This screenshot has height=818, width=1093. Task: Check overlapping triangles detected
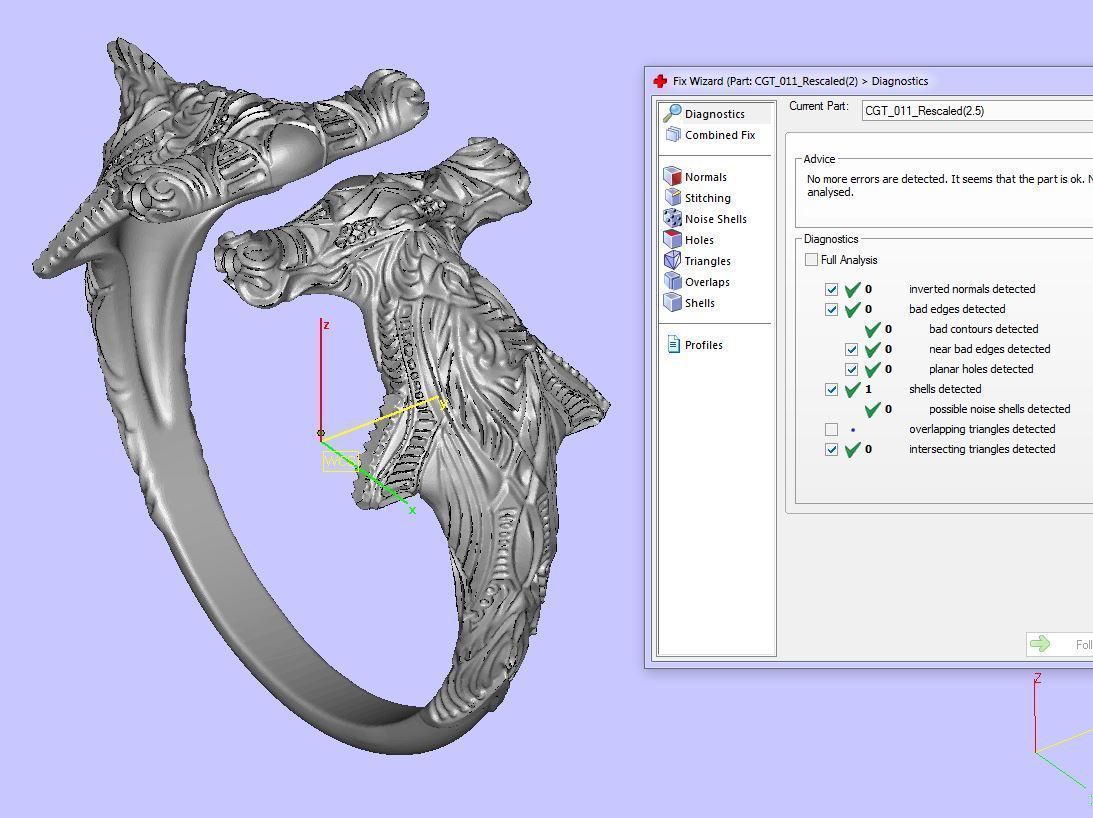pos(832,429)
